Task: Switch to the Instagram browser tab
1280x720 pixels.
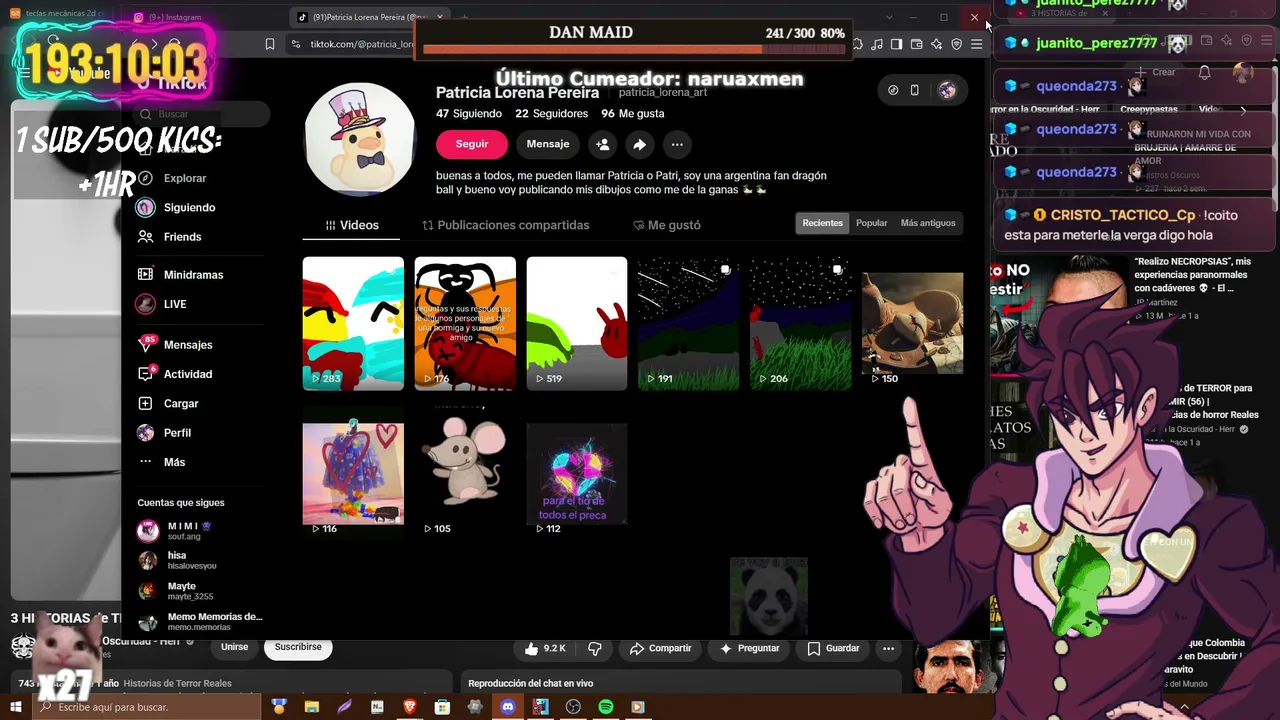Action: (x=205, y=17)
